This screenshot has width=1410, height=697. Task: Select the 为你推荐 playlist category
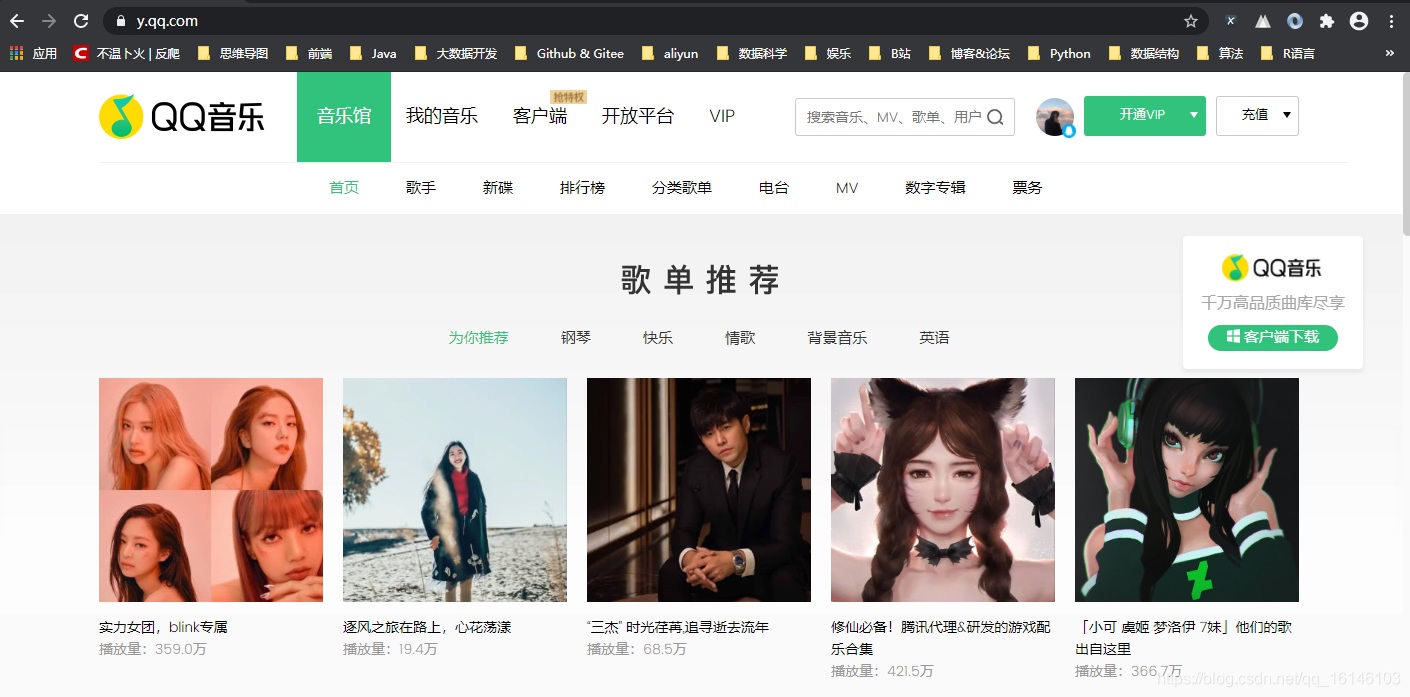coord(478,338)
